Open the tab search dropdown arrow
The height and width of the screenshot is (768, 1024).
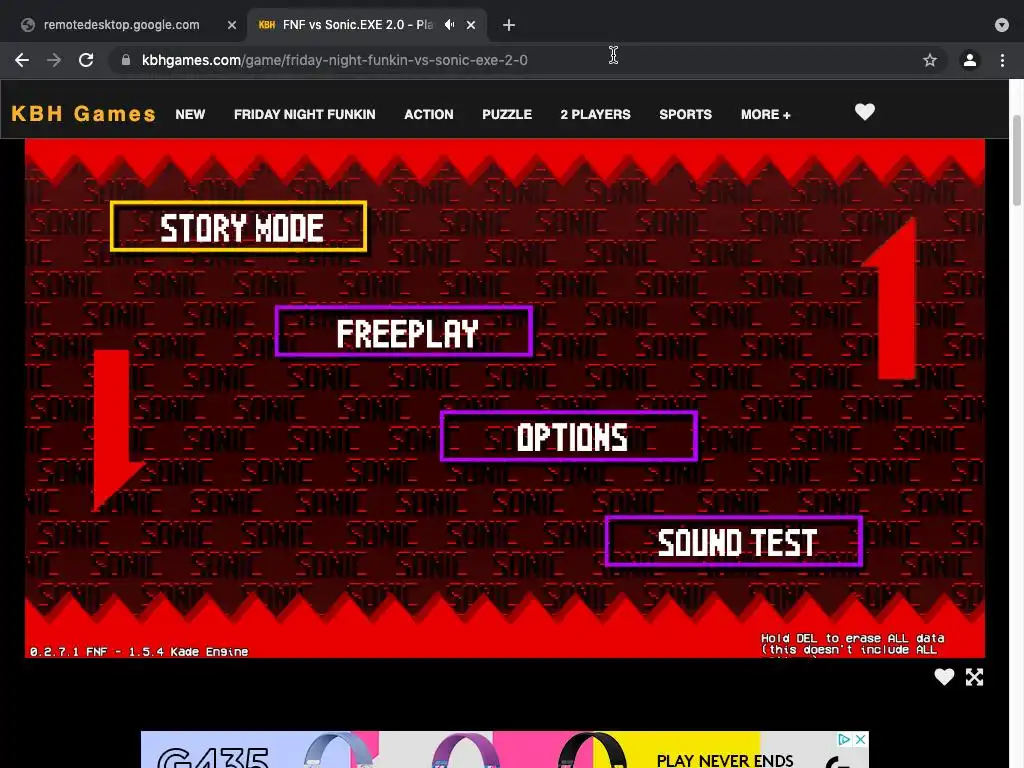coord(1002,25)
